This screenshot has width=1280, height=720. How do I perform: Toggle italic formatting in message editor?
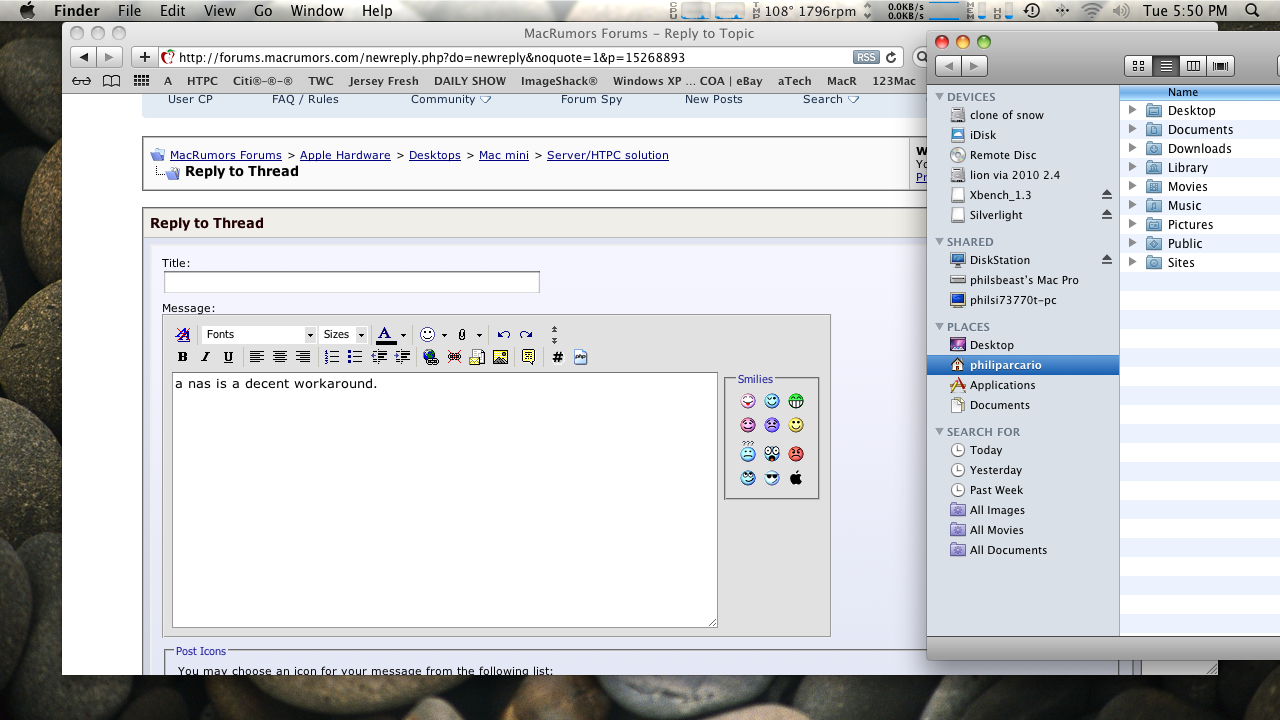coord(205,357)
